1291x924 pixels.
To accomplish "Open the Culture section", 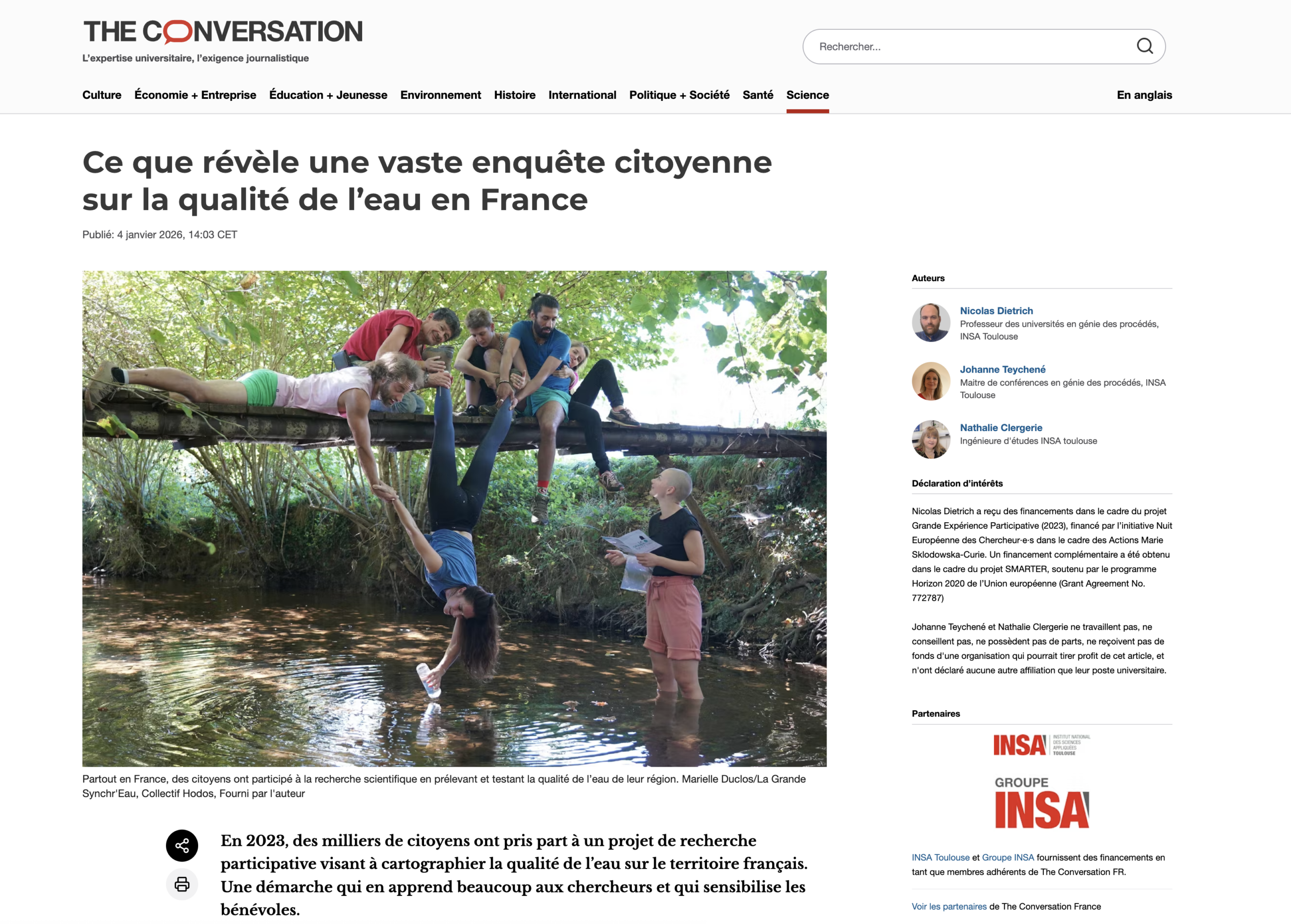I will point(102,95).
